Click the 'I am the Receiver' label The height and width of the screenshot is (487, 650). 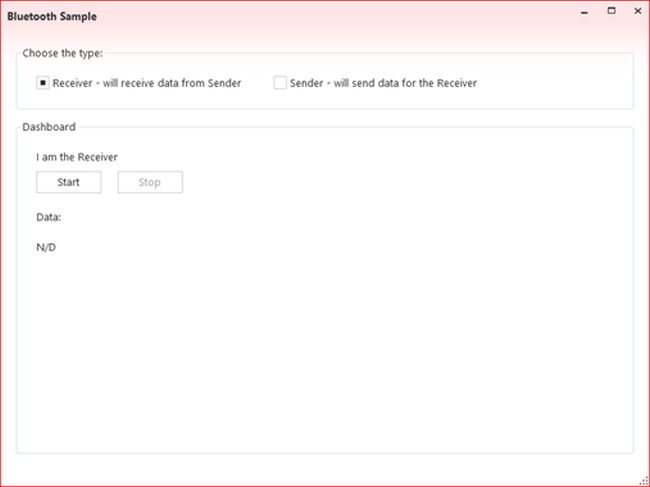coord(77,157)
